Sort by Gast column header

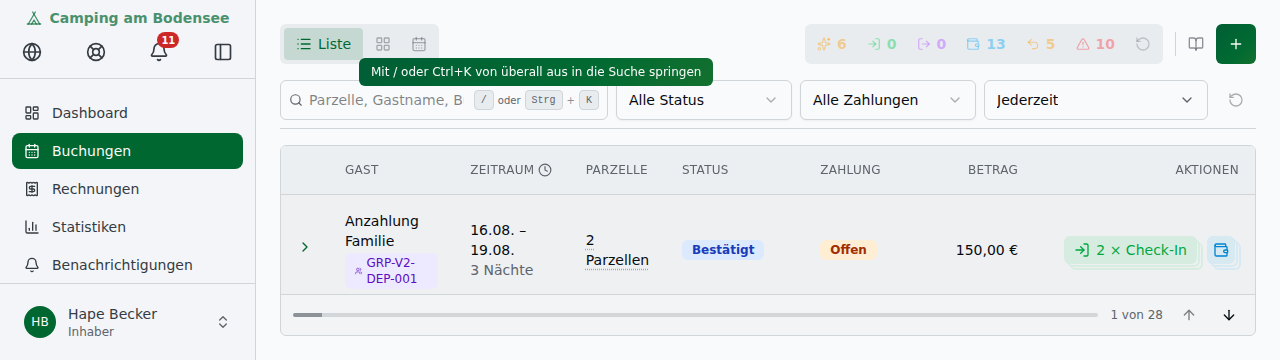tap(362, 170)
